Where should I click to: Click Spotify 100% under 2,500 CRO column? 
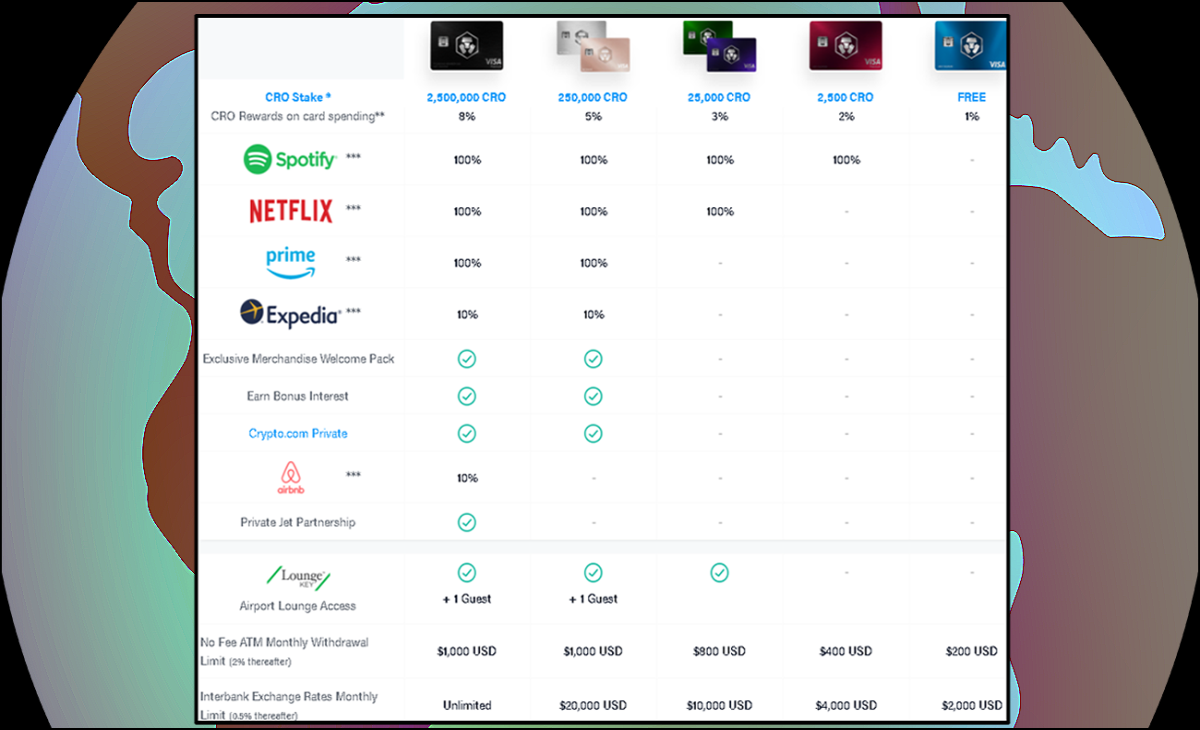pyautogui.click(x=846, y=160)
